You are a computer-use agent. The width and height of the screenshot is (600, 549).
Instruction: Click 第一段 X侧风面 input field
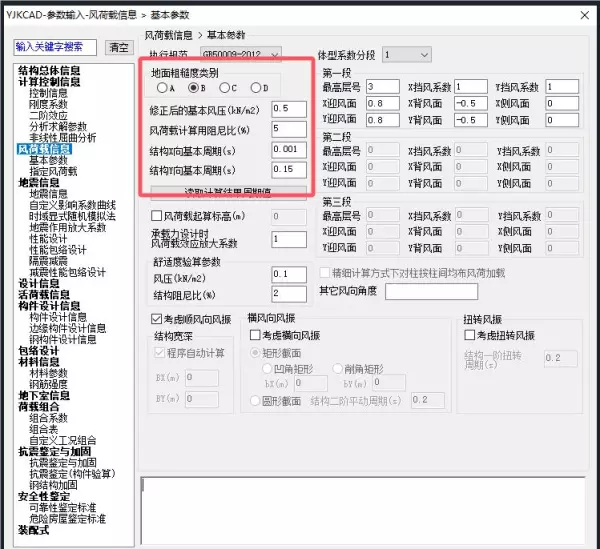562,103
